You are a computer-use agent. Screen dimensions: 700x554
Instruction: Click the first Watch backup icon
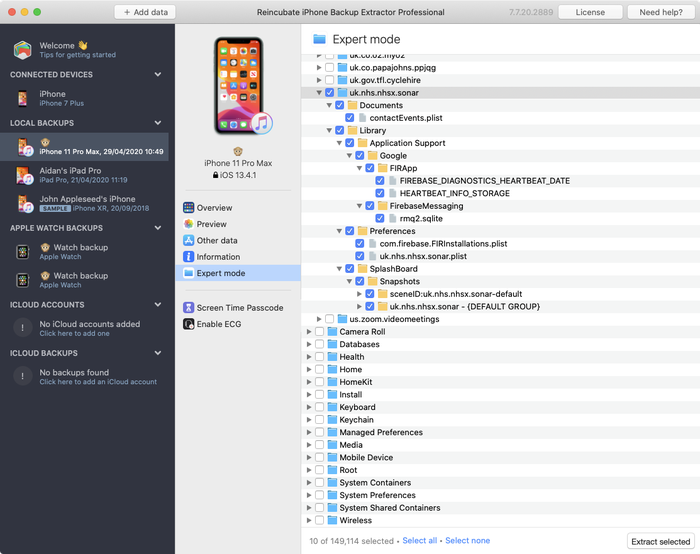23,252
